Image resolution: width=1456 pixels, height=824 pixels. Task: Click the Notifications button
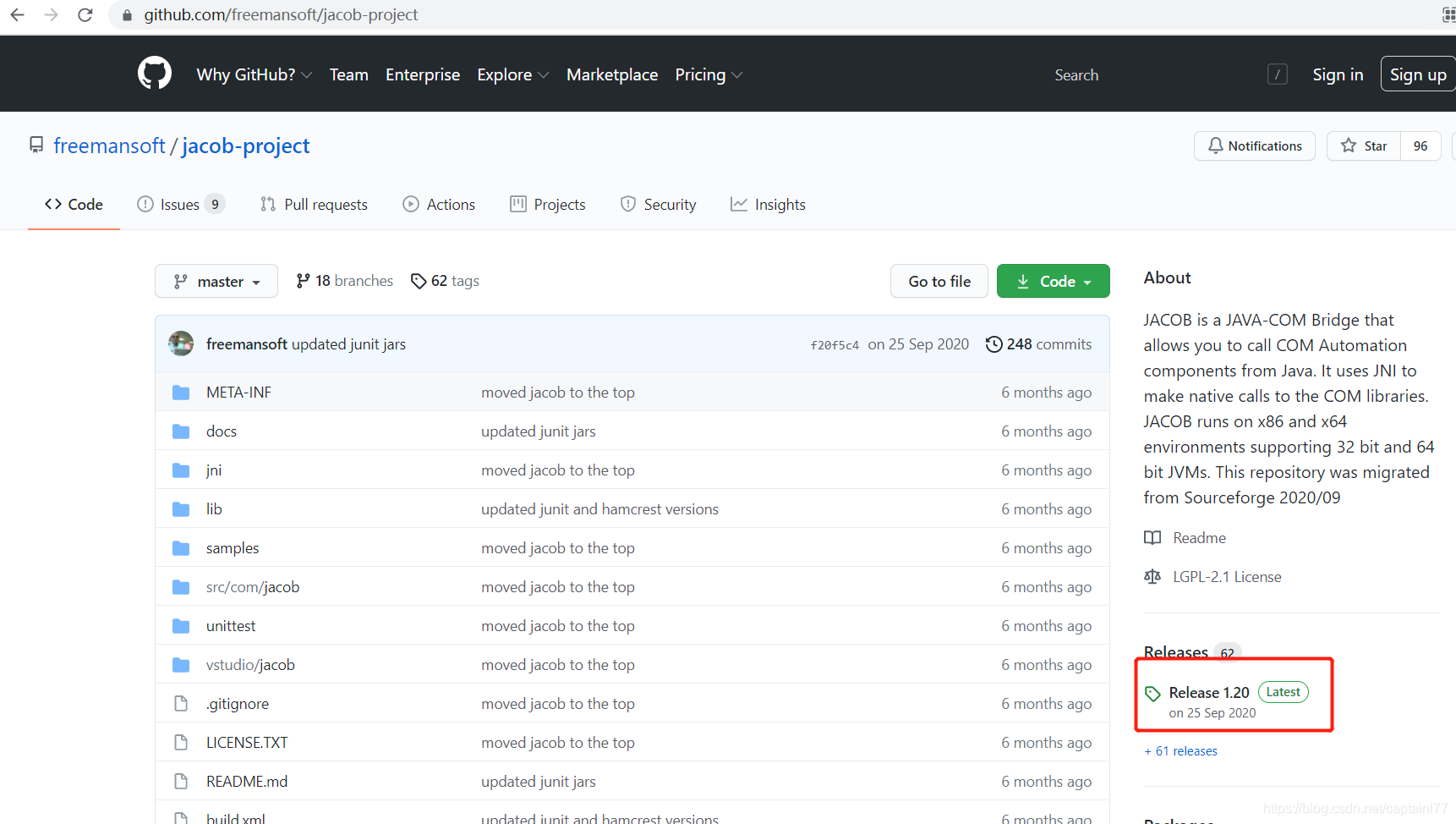pos(1255,146)
